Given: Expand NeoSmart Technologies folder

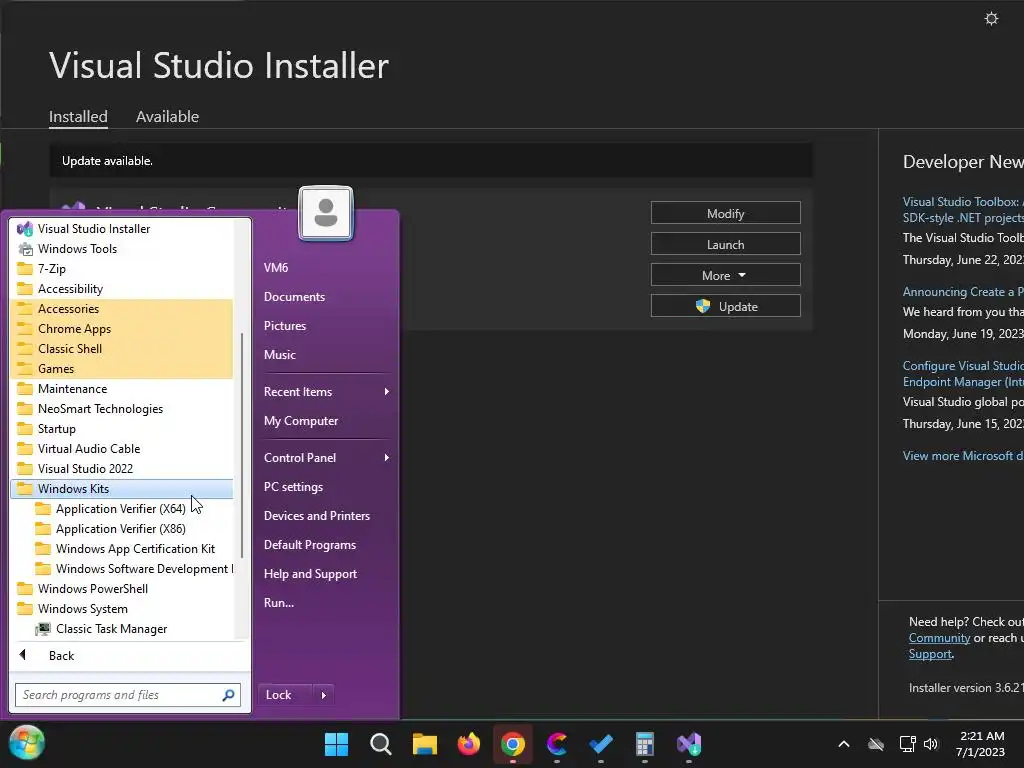Looking at the screenshot, I should (121, 409).
